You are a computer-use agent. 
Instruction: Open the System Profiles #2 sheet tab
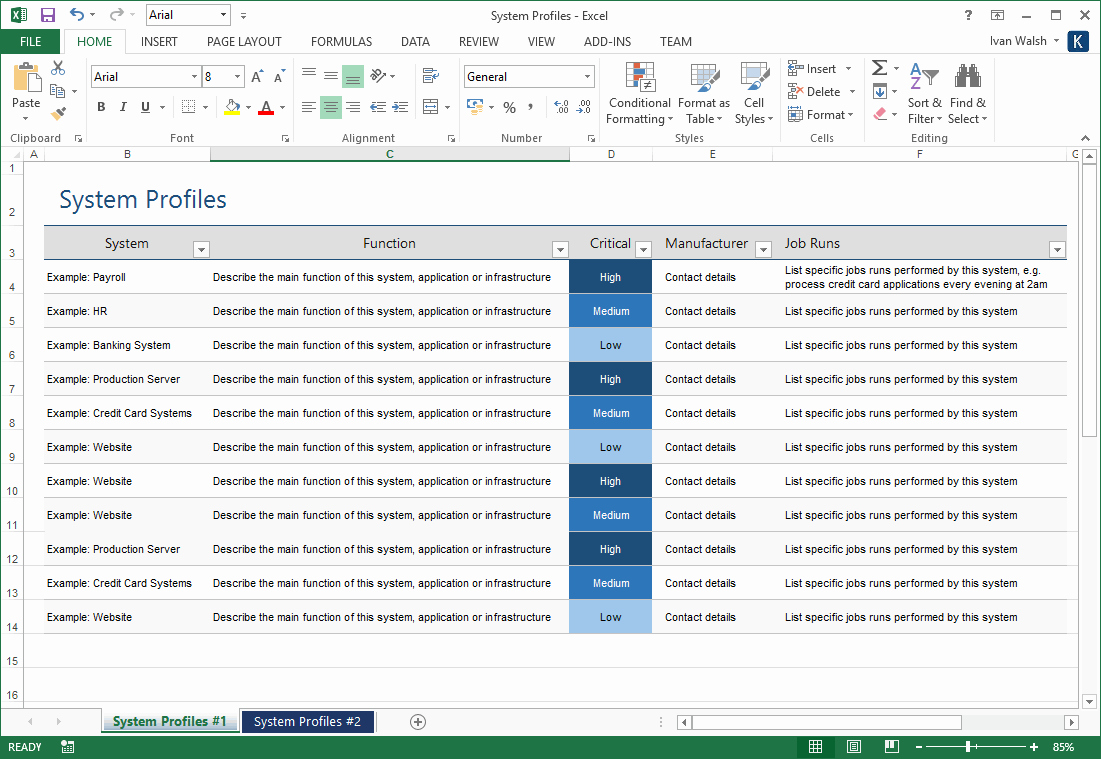pyautogui.click(x=308, y=721)
